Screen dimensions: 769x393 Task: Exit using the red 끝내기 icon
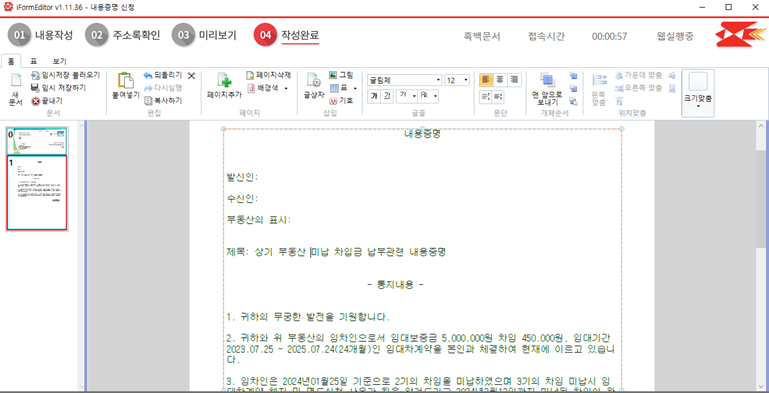tap(35, 101)
